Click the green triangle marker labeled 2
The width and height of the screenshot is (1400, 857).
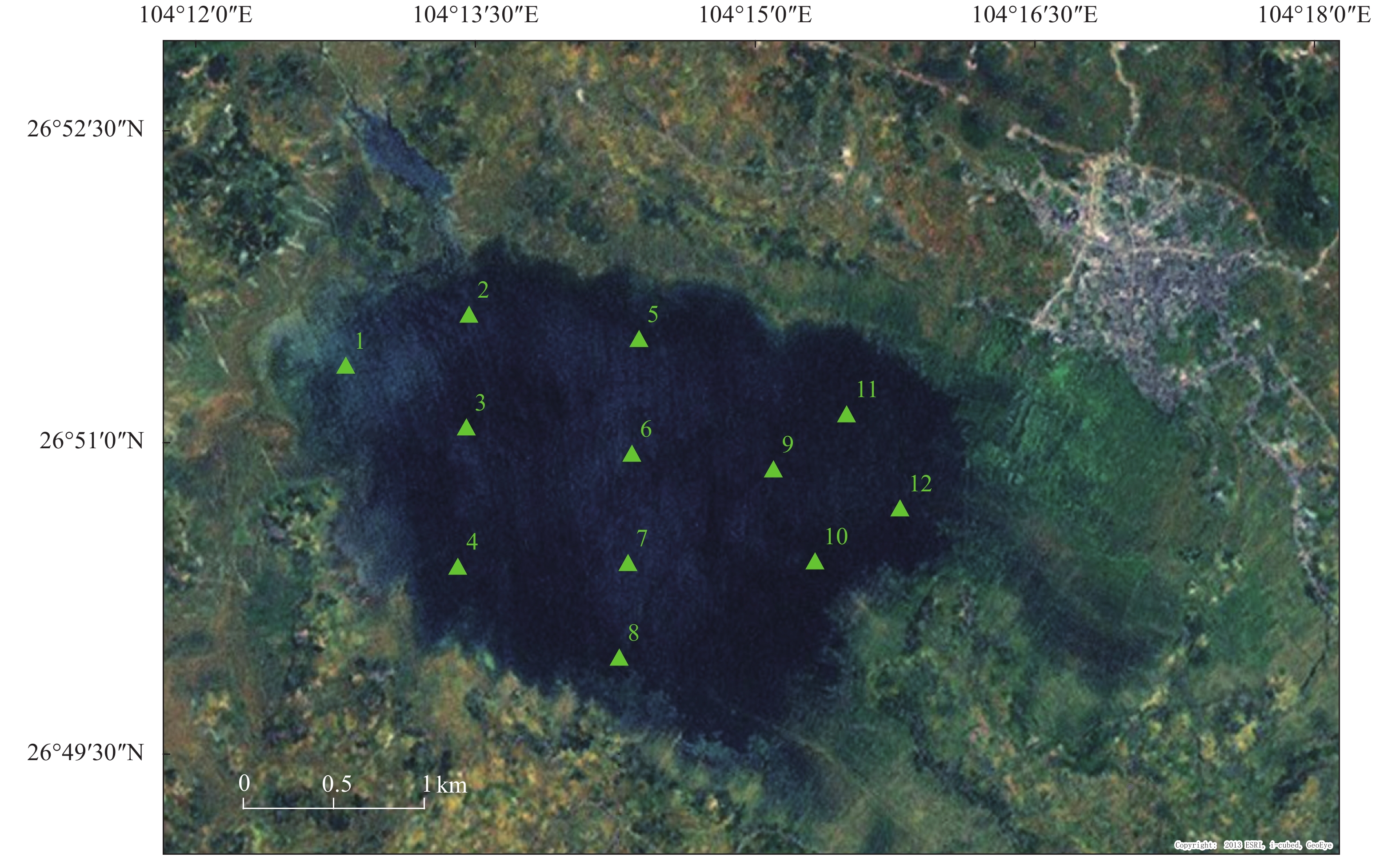469,315
